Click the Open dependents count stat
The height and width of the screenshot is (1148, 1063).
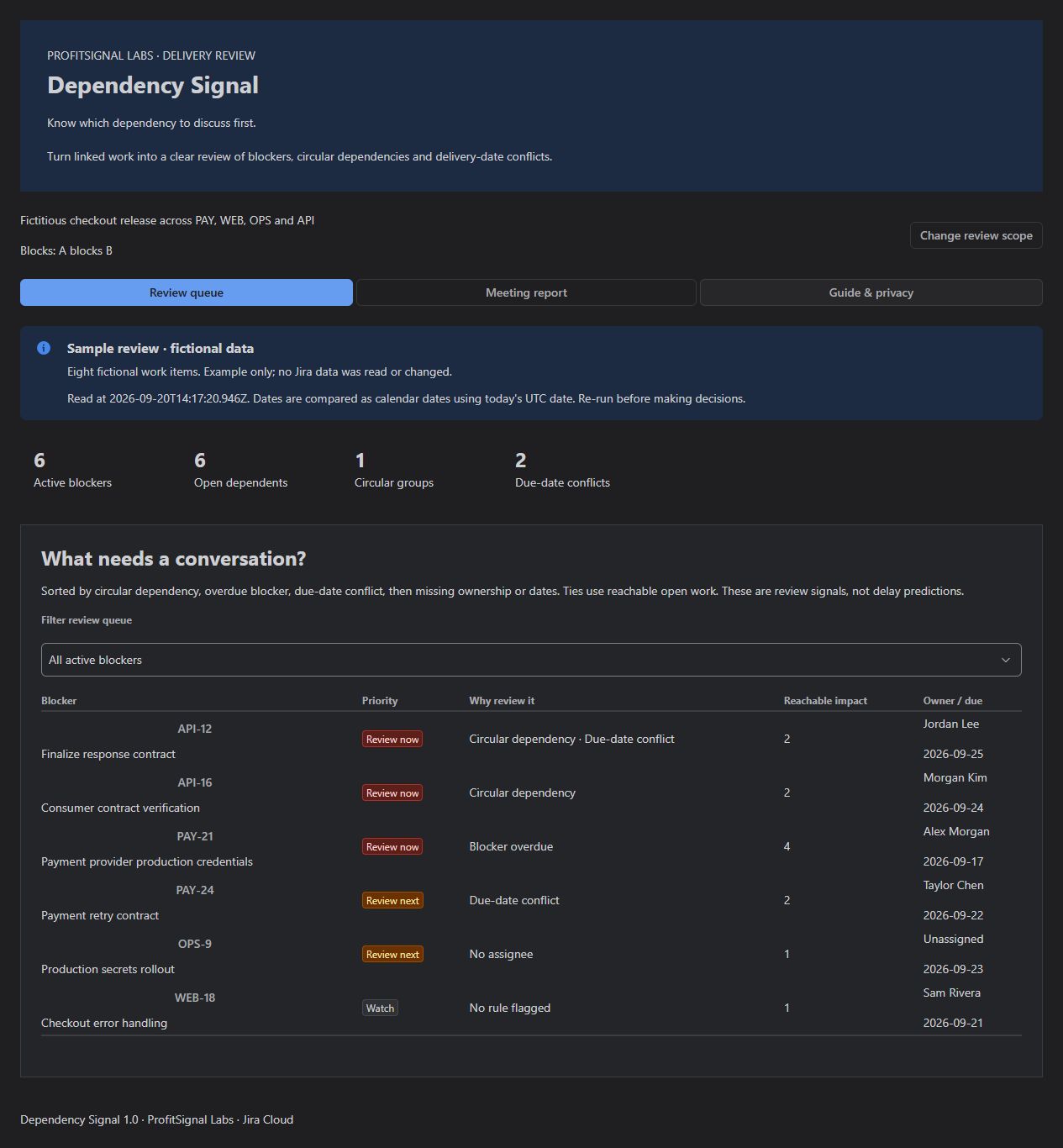point(240,471)
